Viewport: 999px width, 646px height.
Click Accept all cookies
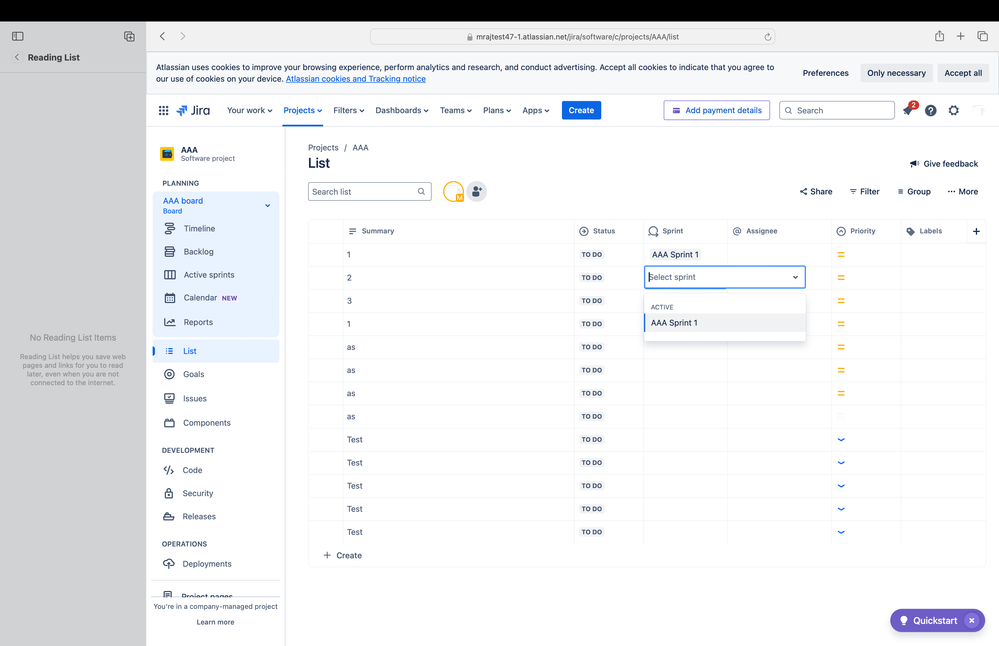pos(963,73)
